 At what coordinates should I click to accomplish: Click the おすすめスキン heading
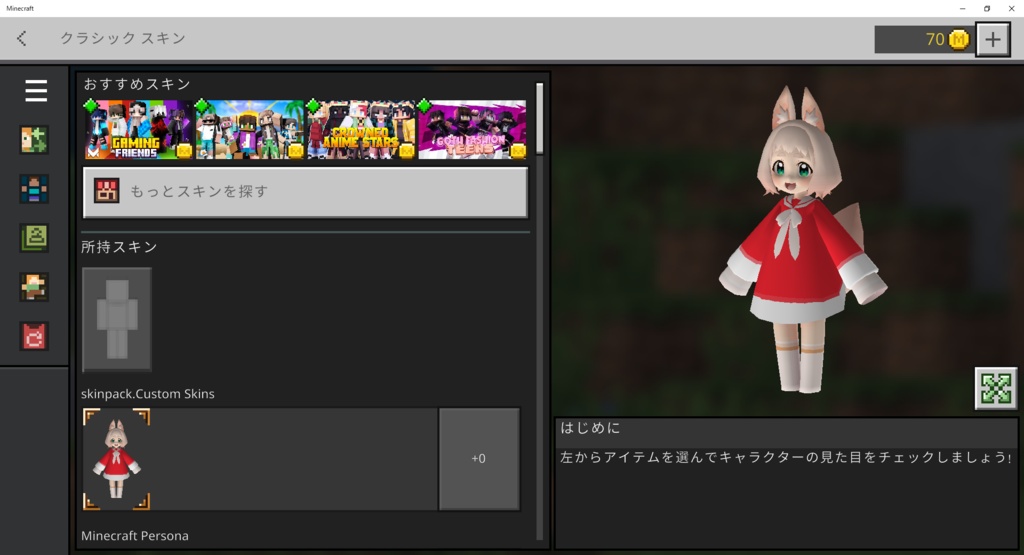(137, 84)
